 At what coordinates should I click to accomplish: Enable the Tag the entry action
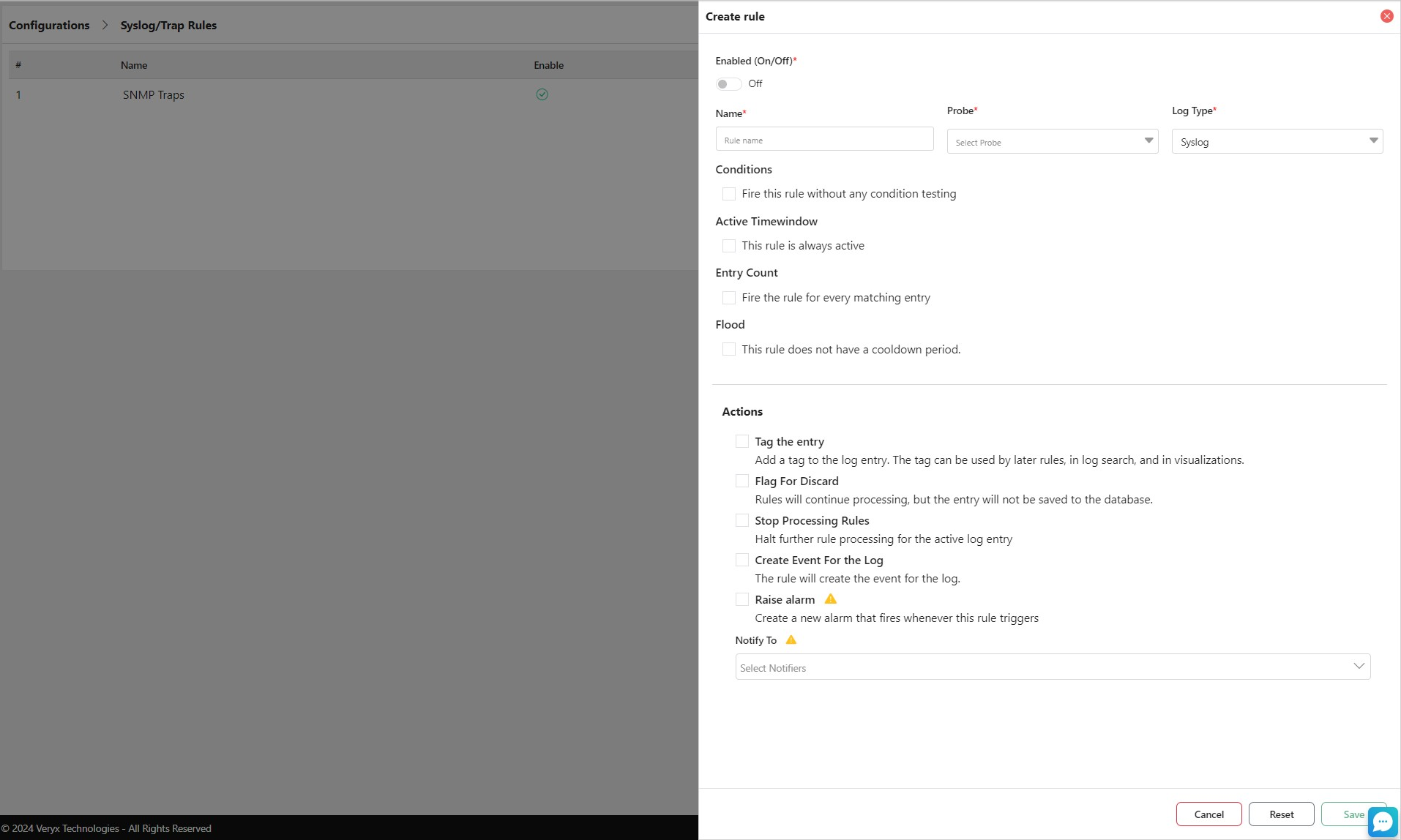(741, 442)
